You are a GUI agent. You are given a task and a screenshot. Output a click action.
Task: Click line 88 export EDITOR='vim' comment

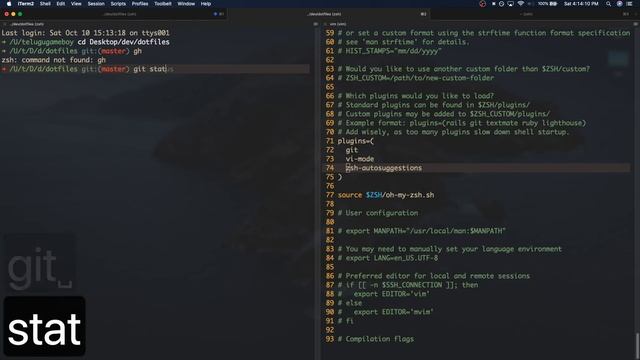tap(384, 294)
